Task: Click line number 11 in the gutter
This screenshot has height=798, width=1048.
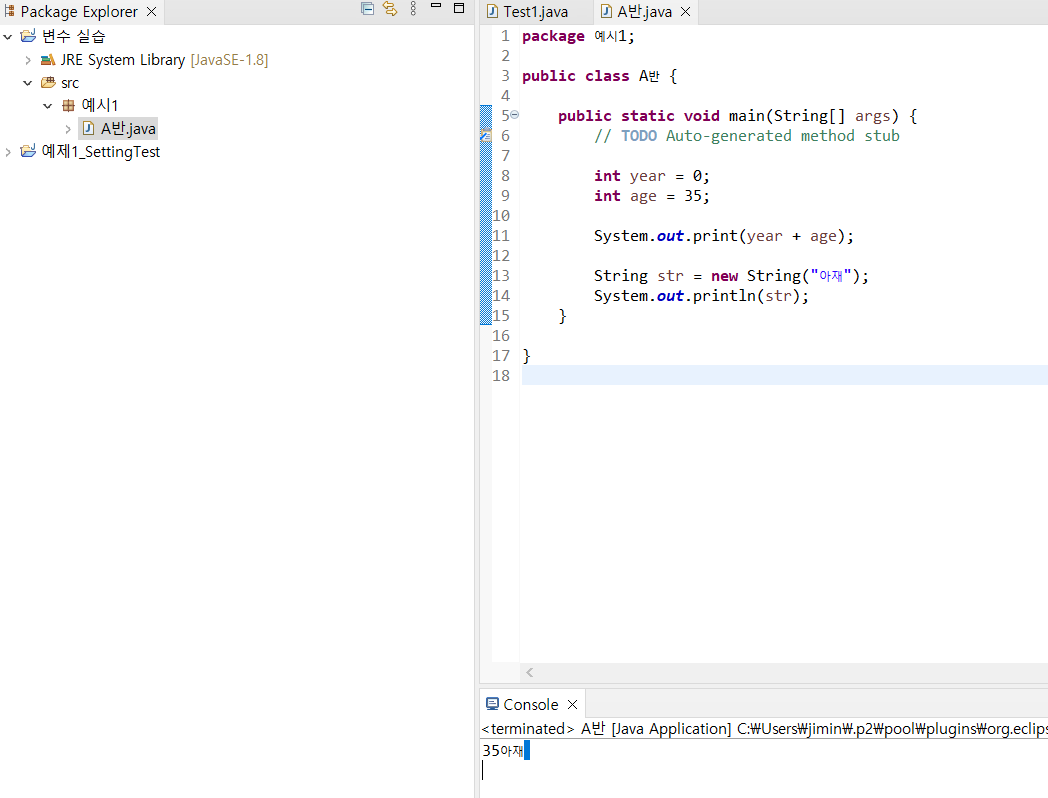Action: coord(501,236)
